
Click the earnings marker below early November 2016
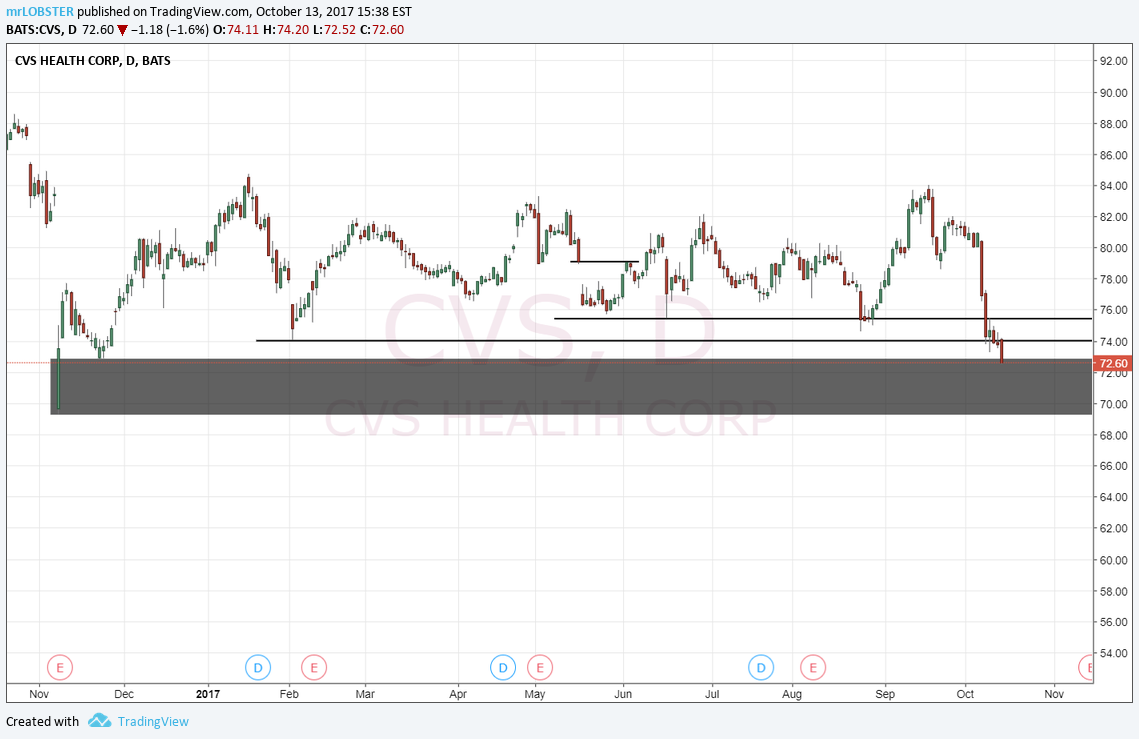pos(60,667)
